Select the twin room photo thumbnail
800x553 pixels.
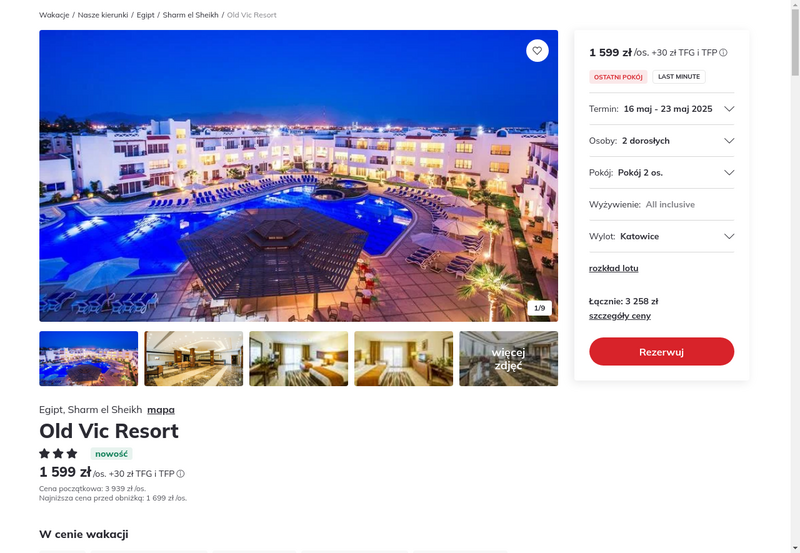click(x=404, y=359)
